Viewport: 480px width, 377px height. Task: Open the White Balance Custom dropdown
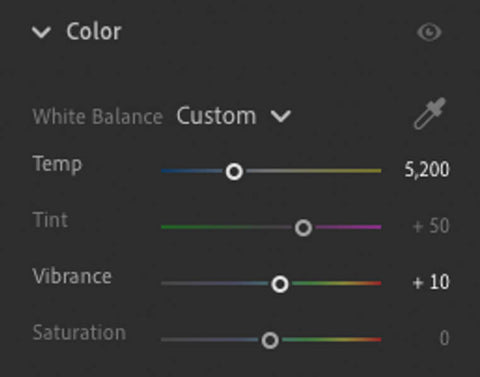(234, 116)
